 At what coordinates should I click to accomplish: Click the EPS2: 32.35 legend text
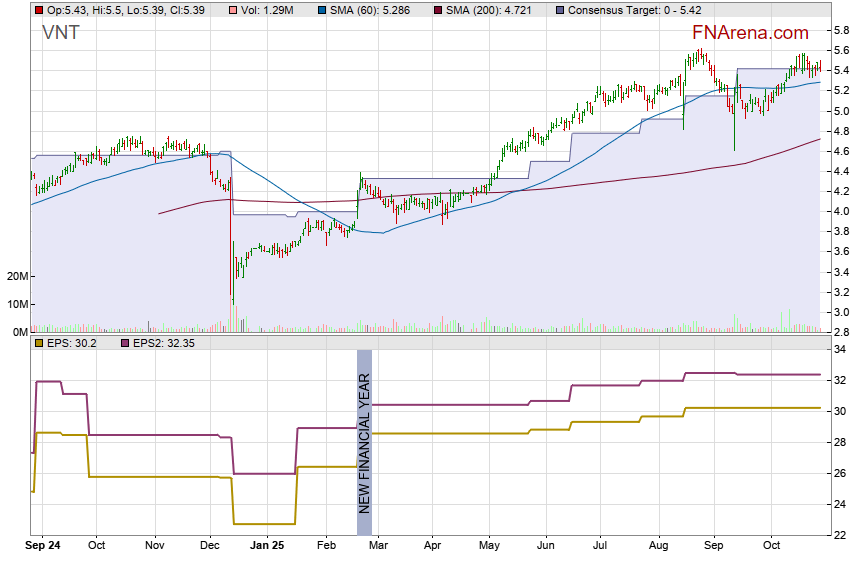coord(166,343)
